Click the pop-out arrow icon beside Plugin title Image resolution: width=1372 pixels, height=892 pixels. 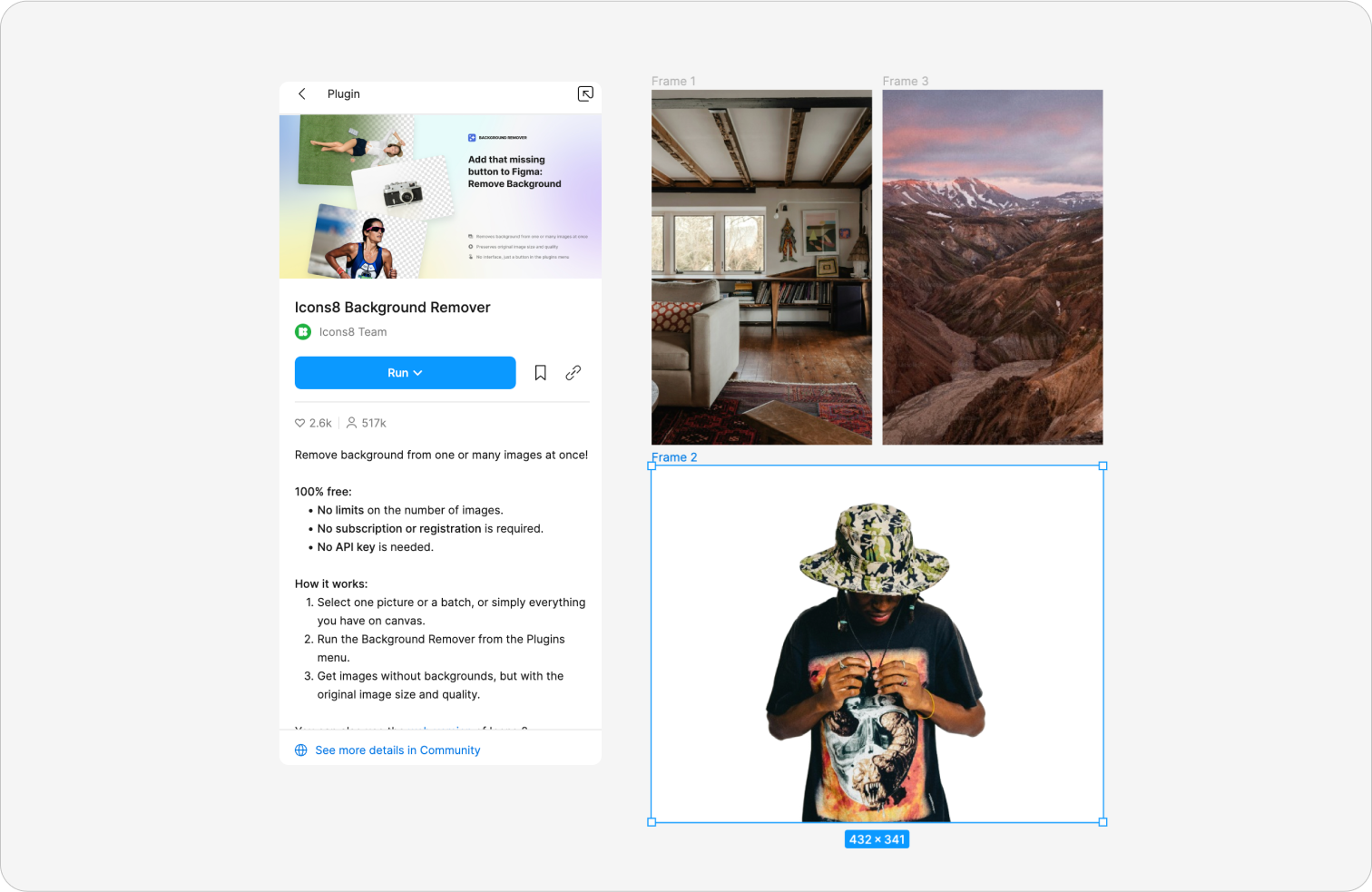click(x=585, y=93)
